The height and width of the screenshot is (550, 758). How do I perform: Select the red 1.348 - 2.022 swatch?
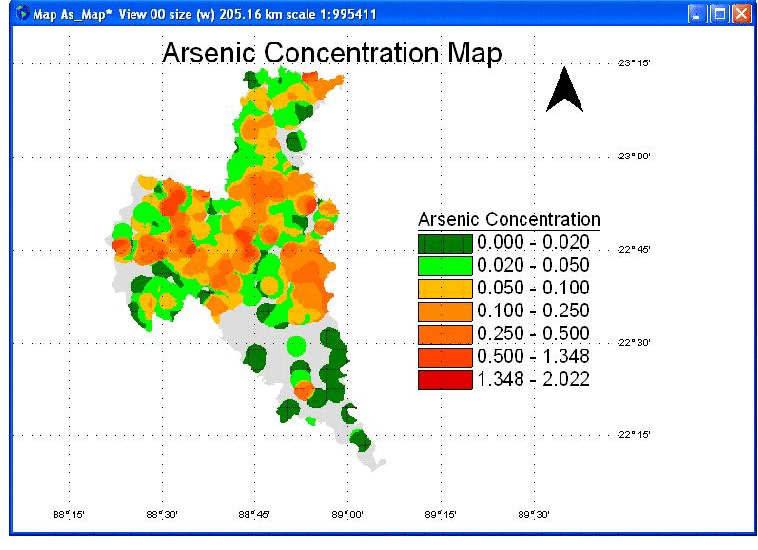point(445,379)
